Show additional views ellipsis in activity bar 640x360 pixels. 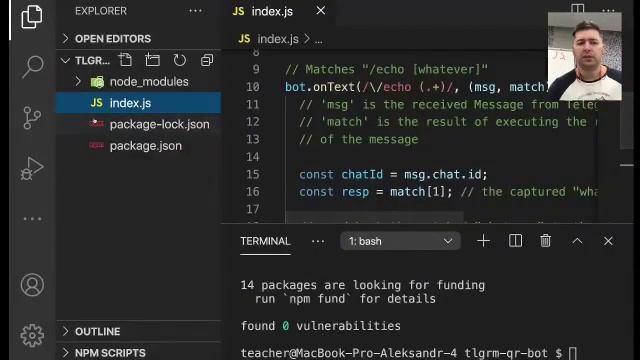(x=32, y=219)
